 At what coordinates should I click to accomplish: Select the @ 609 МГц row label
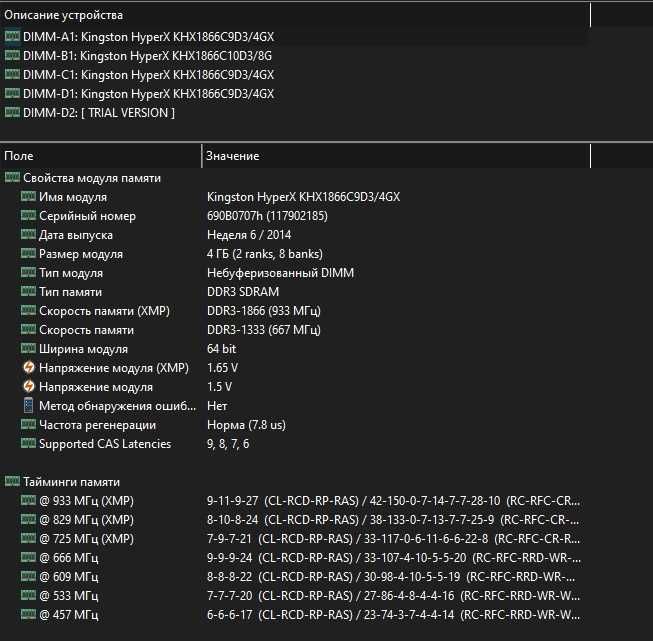click(69, 577)
